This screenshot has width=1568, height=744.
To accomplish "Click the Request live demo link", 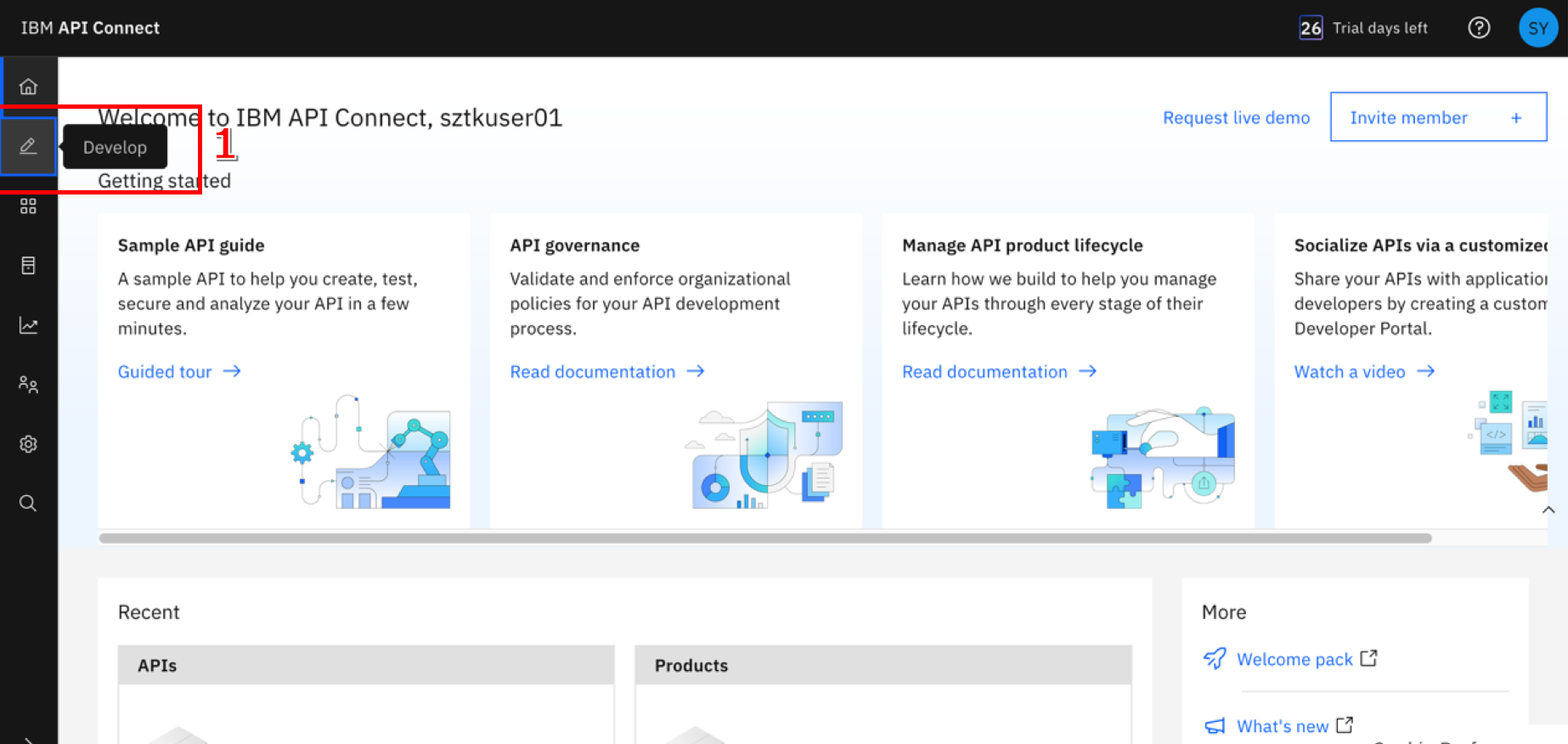I will tap(1236, 118).
